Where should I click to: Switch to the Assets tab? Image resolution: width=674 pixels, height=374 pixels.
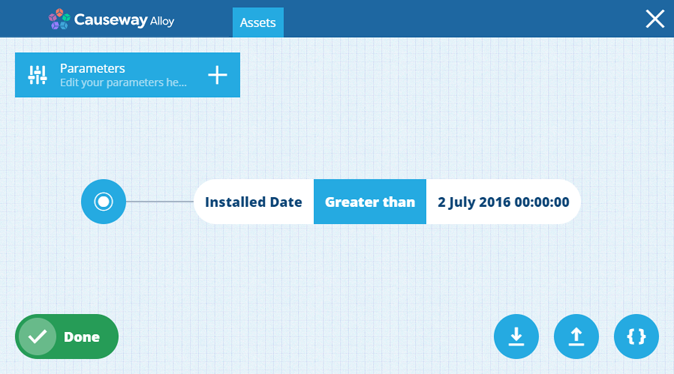(x=258, y=22)
